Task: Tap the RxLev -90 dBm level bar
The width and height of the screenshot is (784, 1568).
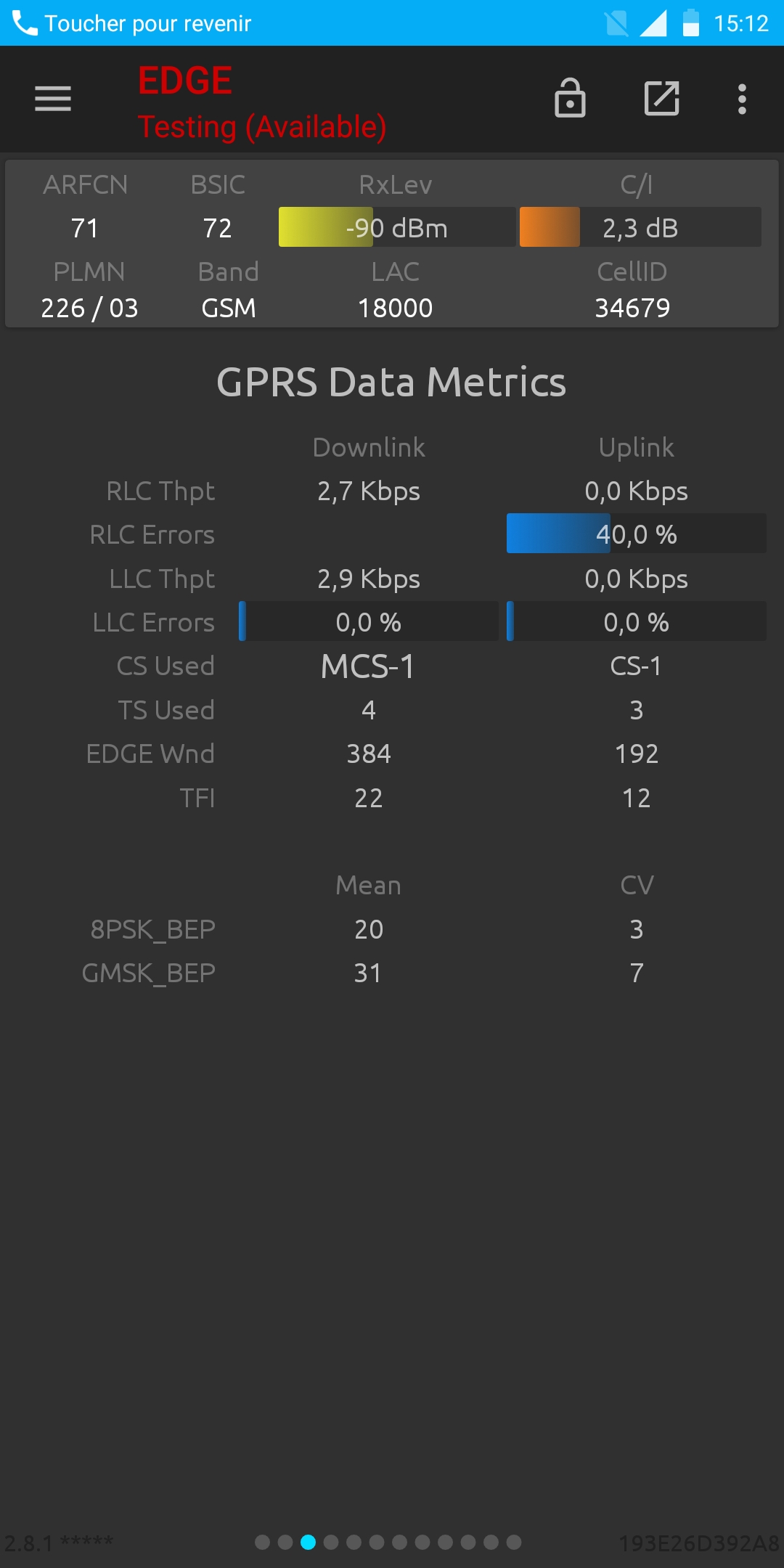Action: tap(397, 227)
